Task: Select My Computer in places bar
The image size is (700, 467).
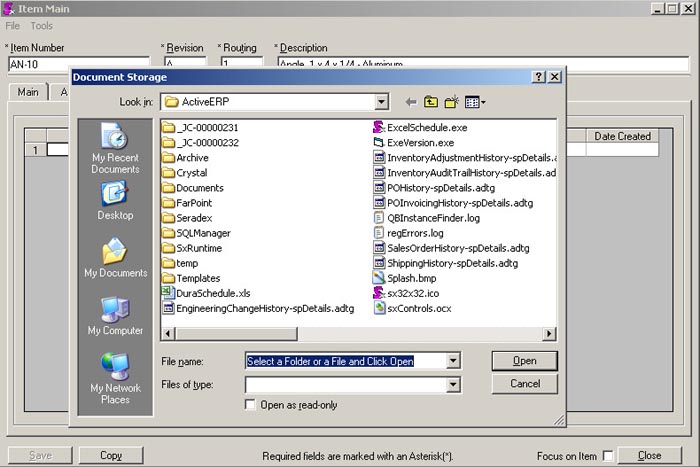Action: pos(115,316)
